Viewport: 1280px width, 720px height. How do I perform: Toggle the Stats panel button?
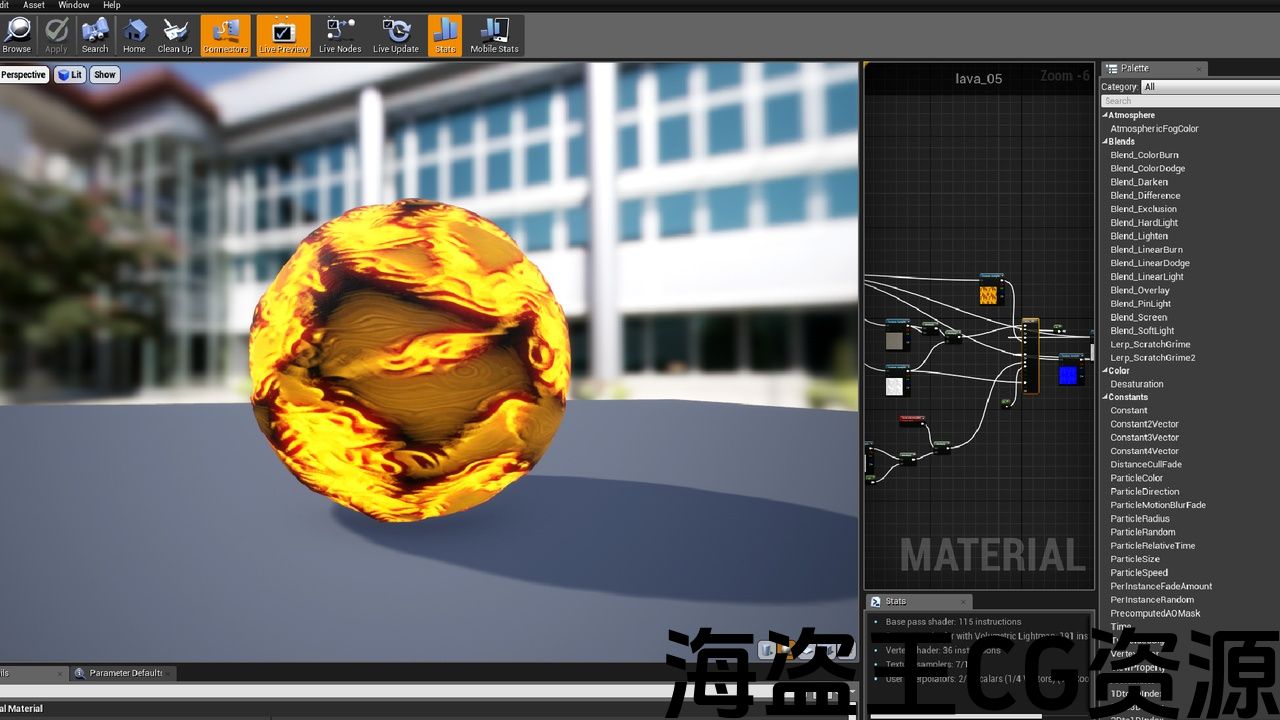[x=445, y=35]
